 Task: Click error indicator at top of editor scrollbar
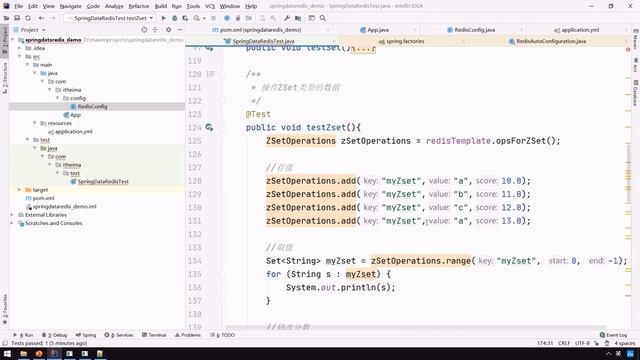tap(628, 49)
